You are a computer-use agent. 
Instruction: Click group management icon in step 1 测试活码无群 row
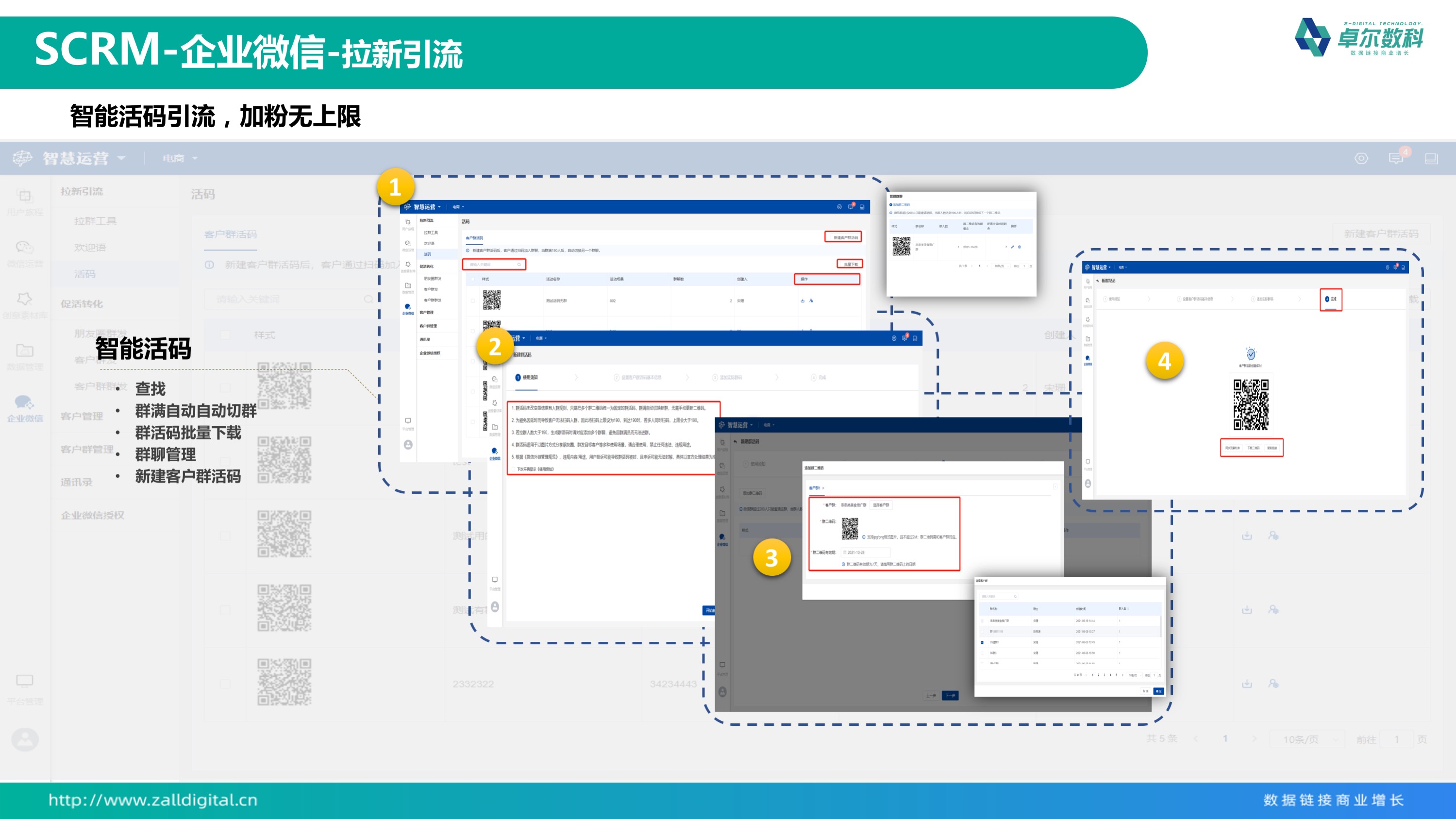[x=811, y=301]
